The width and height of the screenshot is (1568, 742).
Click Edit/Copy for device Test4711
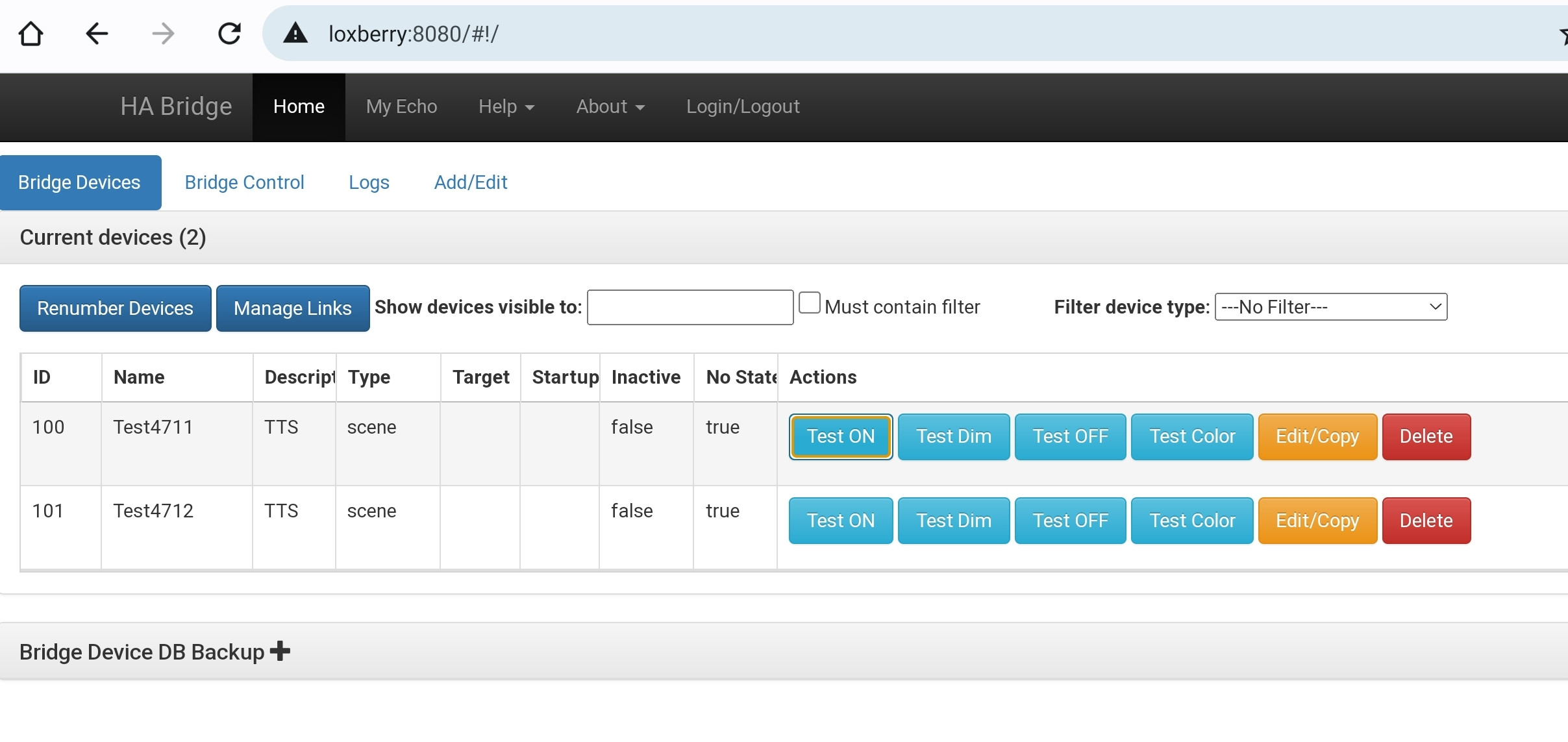pos(1317,437)
